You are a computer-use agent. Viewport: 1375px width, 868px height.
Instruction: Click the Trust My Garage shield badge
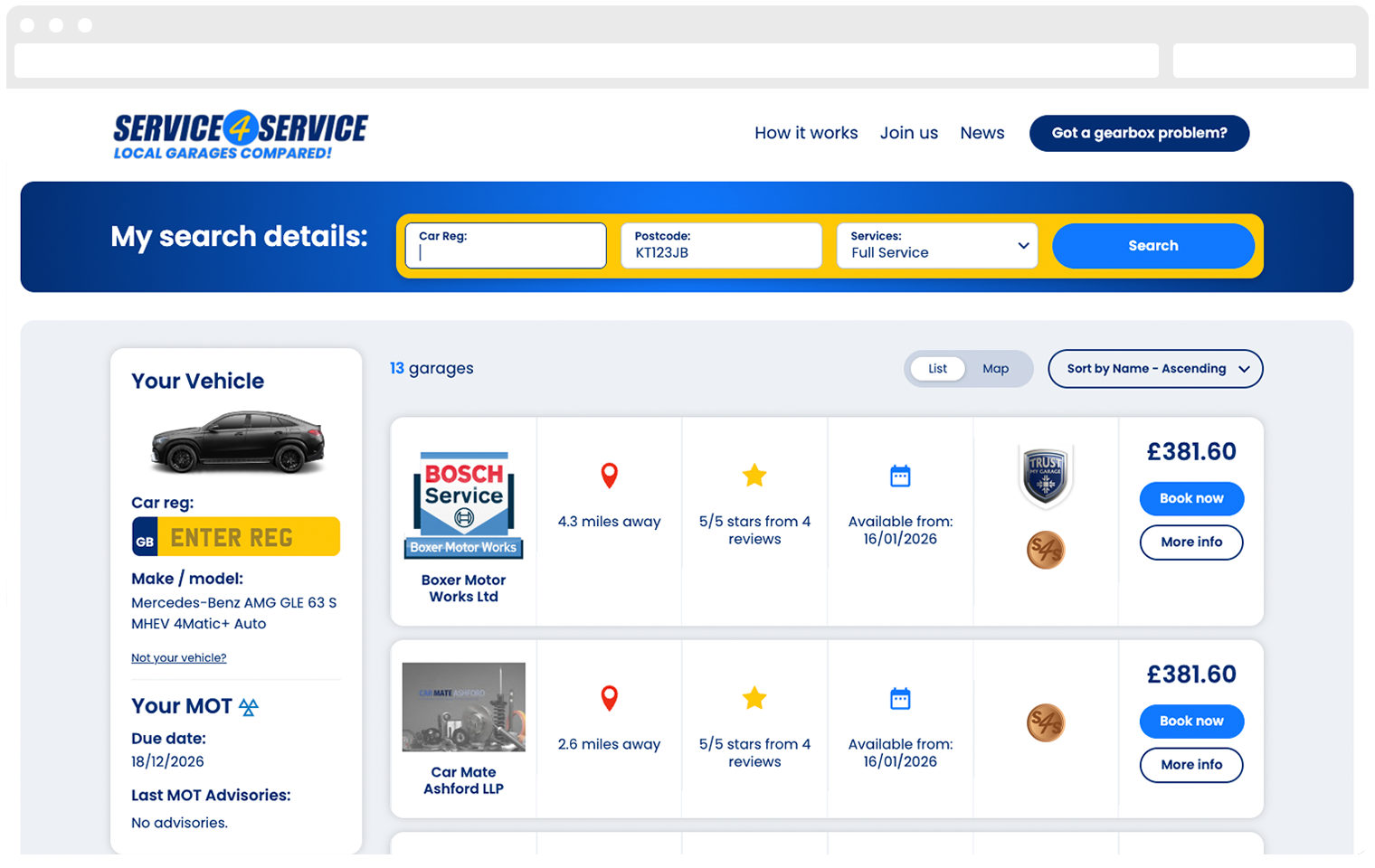(x=1045, y=475)
